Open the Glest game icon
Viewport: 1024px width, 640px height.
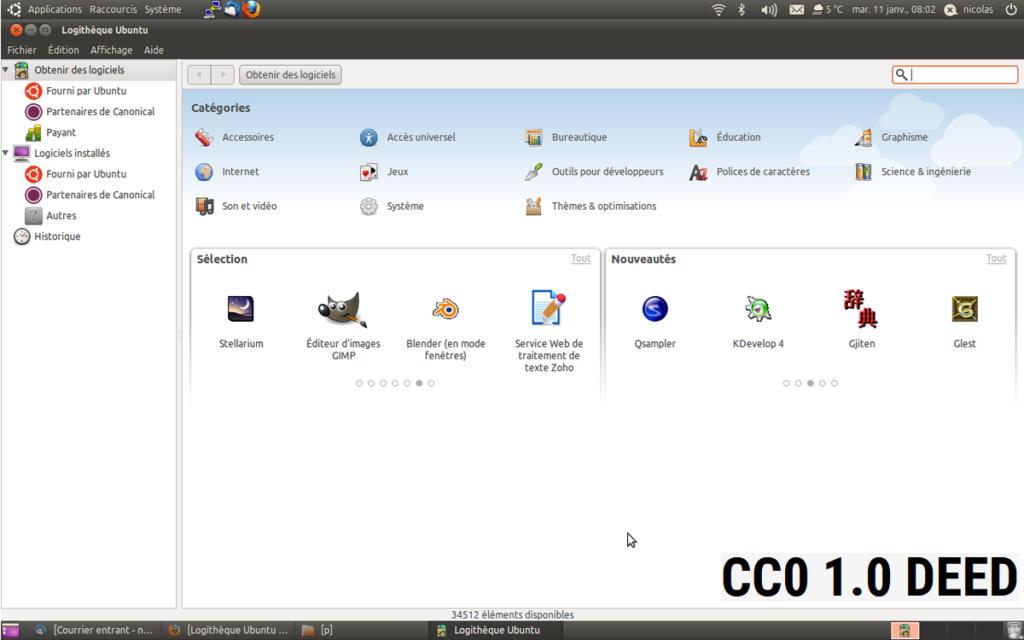point(964,309)
